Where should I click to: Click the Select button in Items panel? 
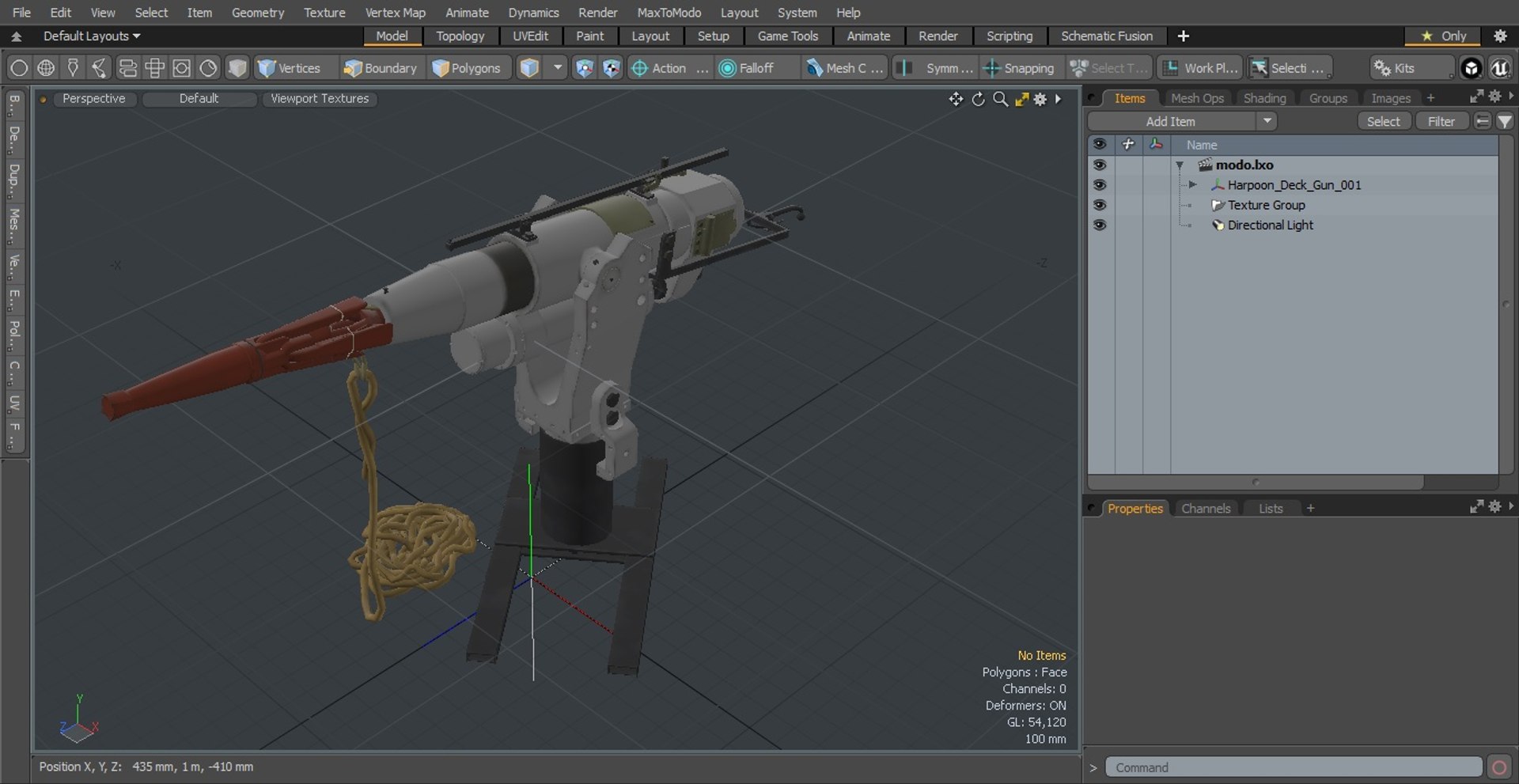(x=1384, y=121)
